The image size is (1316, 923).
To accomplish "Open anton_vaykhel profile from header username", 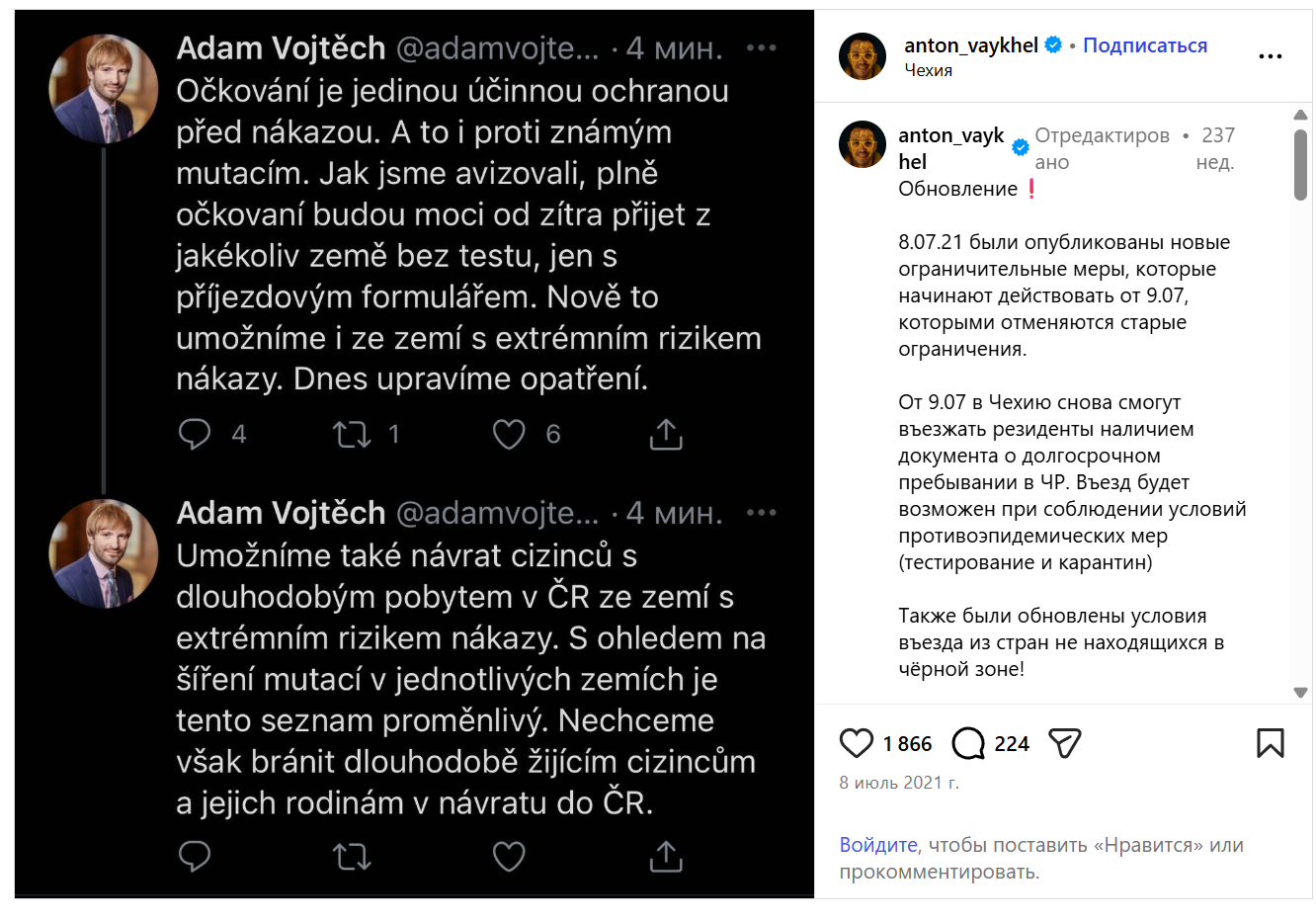I will [970, 45].
